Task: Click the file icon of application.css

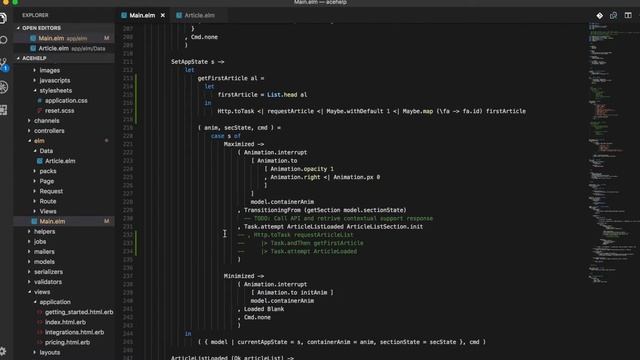Action: point(40,100)
